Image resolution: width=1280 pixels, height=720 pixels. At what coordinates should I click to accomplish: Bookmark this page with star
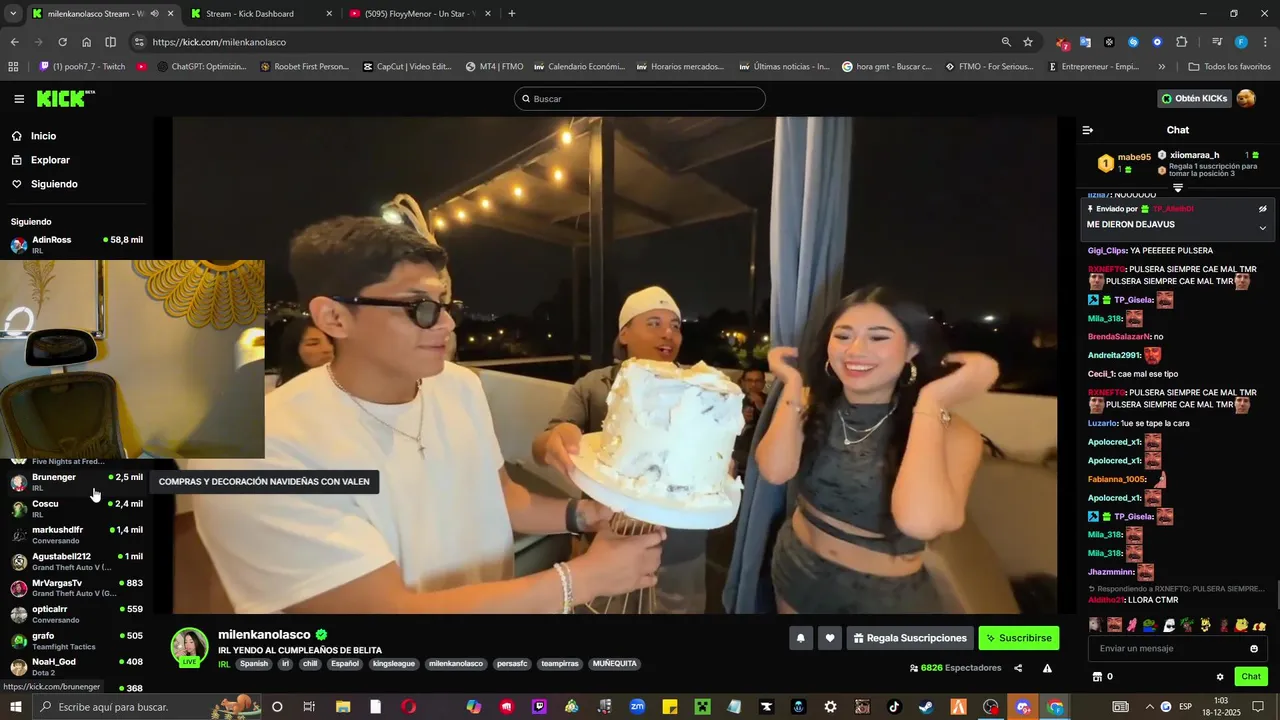[x=1028, y=42]
